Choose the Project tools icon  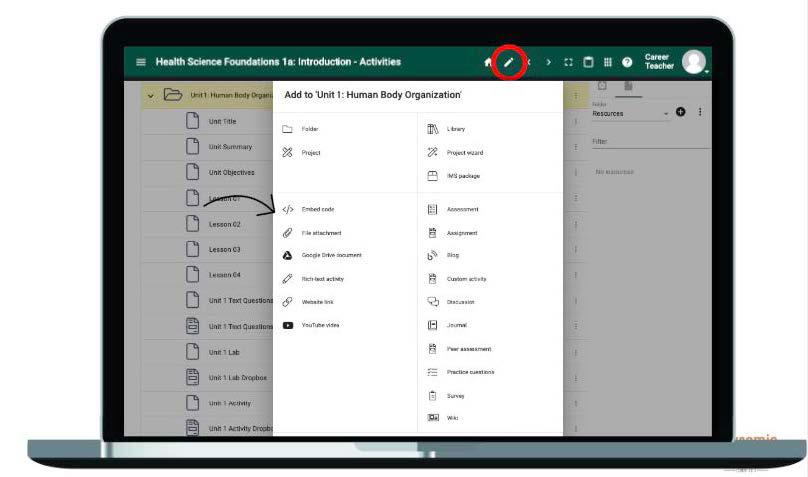pos(288,152)
